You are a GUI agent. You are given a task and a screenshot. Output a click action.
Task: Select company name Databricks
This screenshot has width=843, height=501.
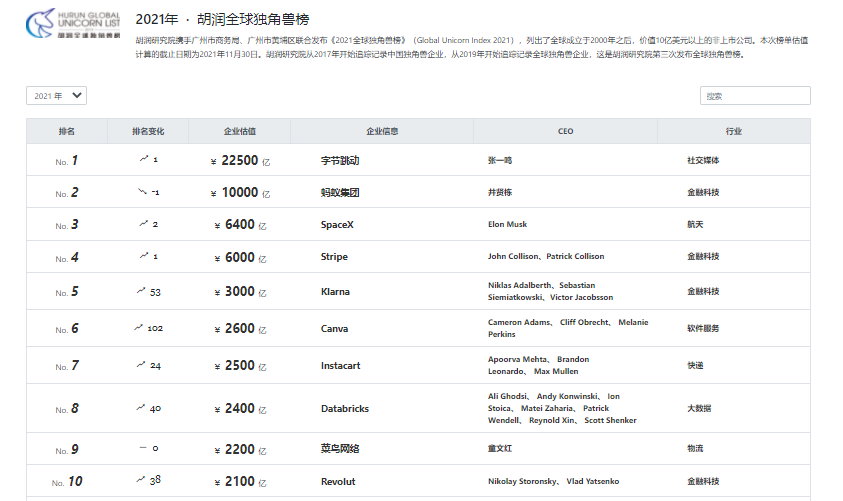point(345,409)
